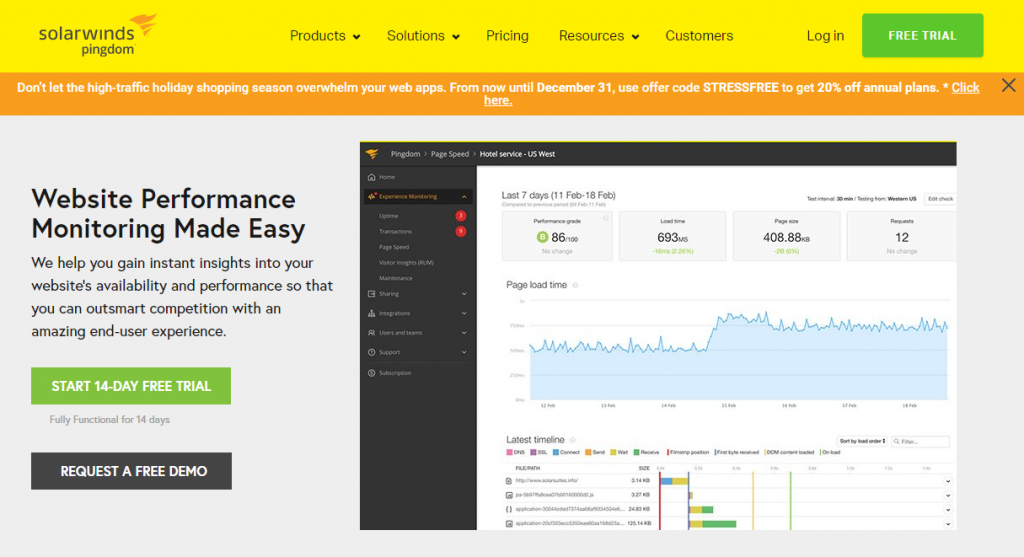Select Uptime in the sidebar

coord(389,215)
